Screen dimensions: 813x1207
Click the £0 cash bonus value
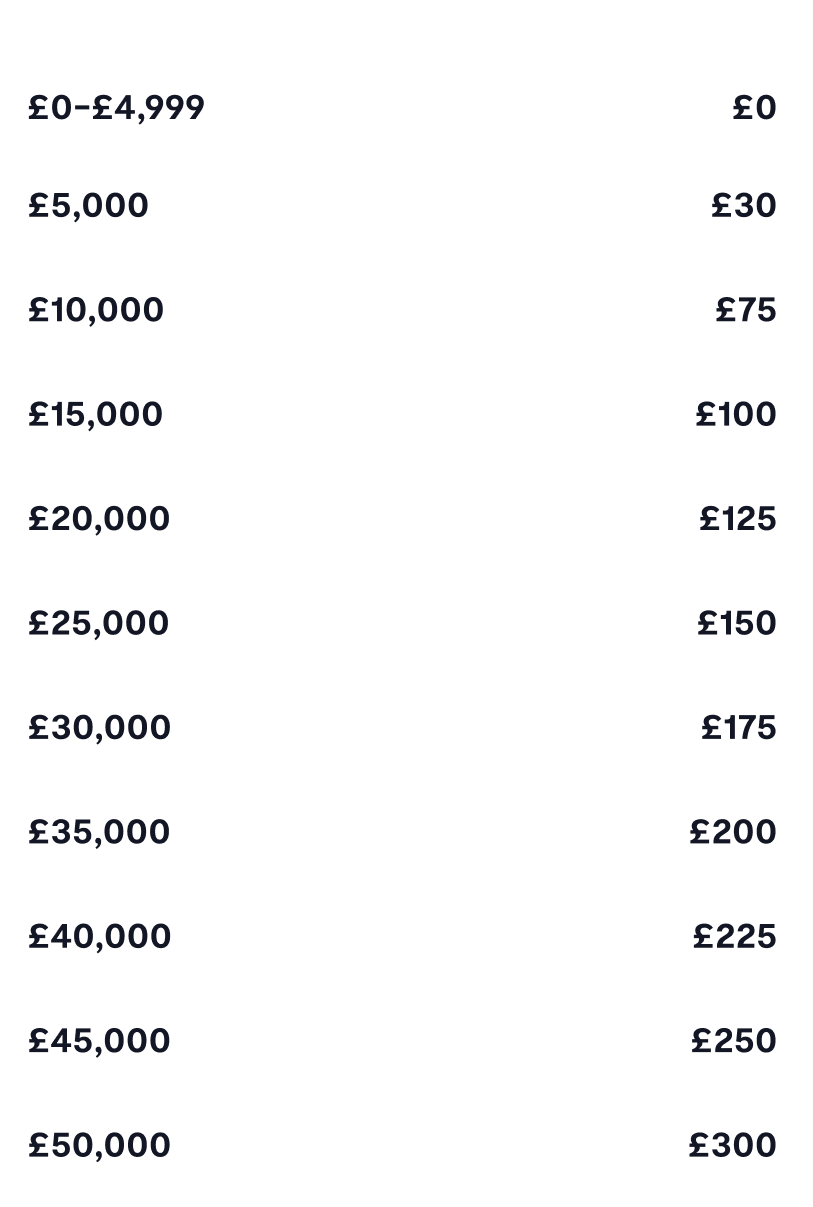coord(754,107)
